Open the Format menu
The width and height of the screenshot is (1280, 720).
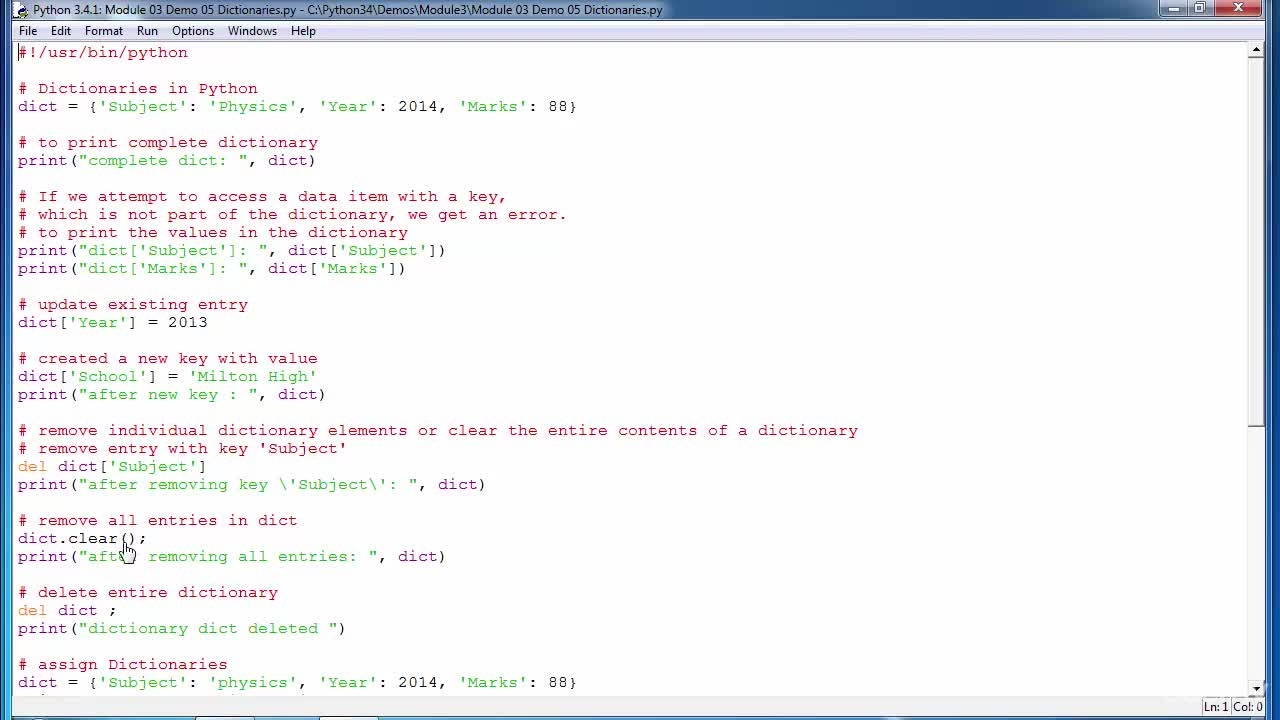point(104,31)
